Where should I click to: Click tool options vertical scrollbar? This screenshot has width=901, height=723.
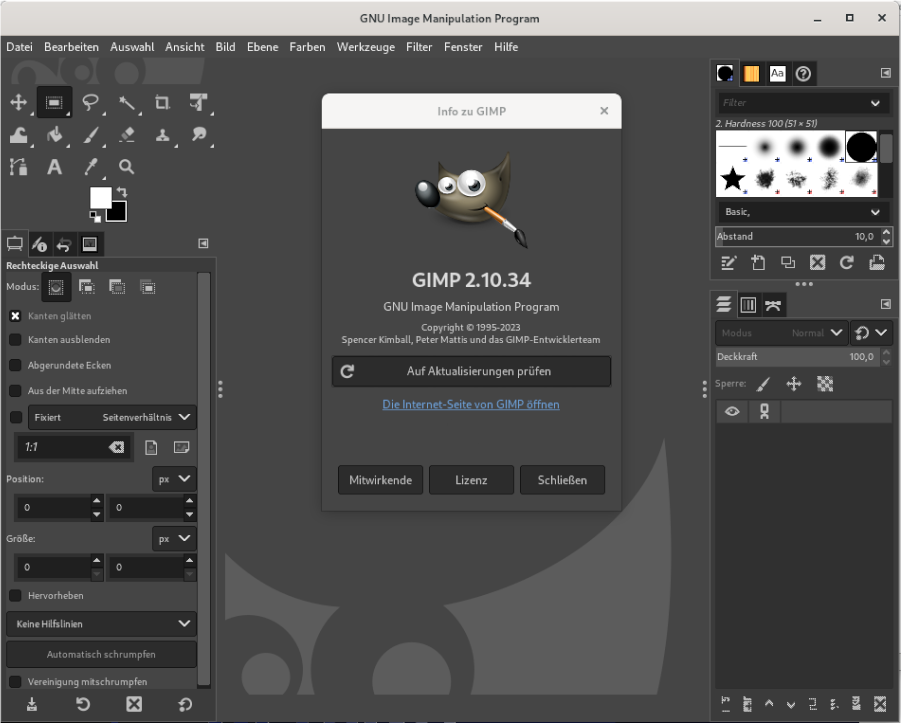pos(203,480)
